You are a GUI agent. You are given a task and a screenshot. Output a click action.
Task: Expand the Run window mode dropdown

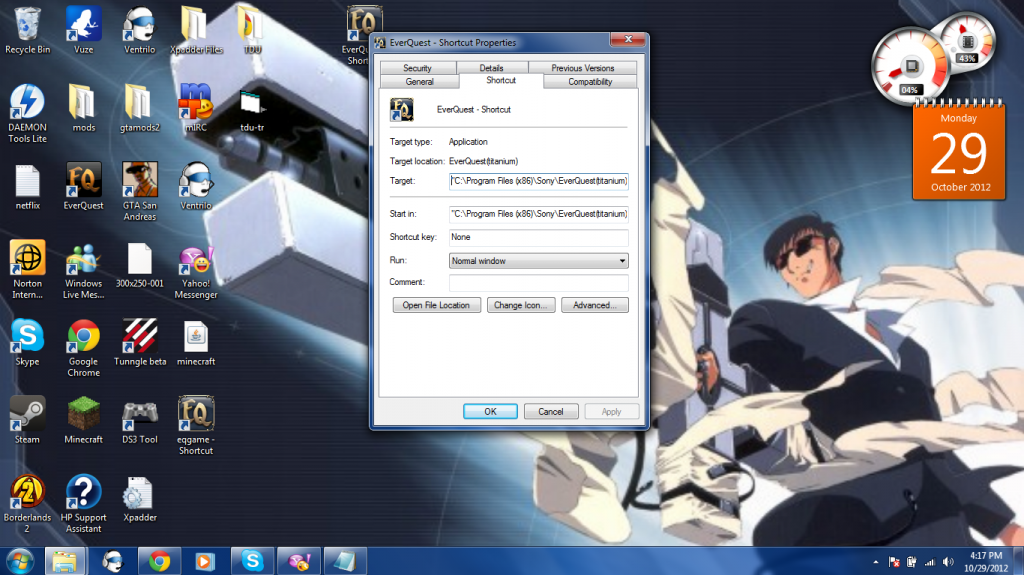pos(539,261)
